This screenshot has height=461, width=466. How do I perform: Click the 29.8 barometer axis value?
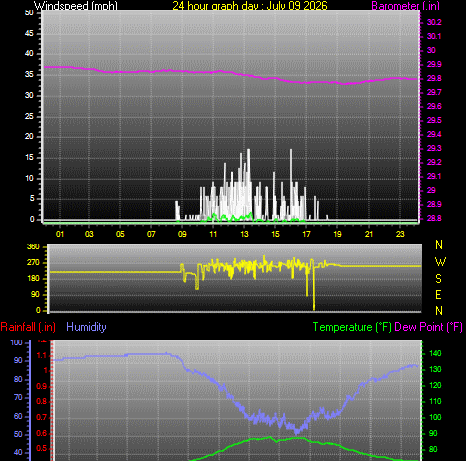coord(434,78)
